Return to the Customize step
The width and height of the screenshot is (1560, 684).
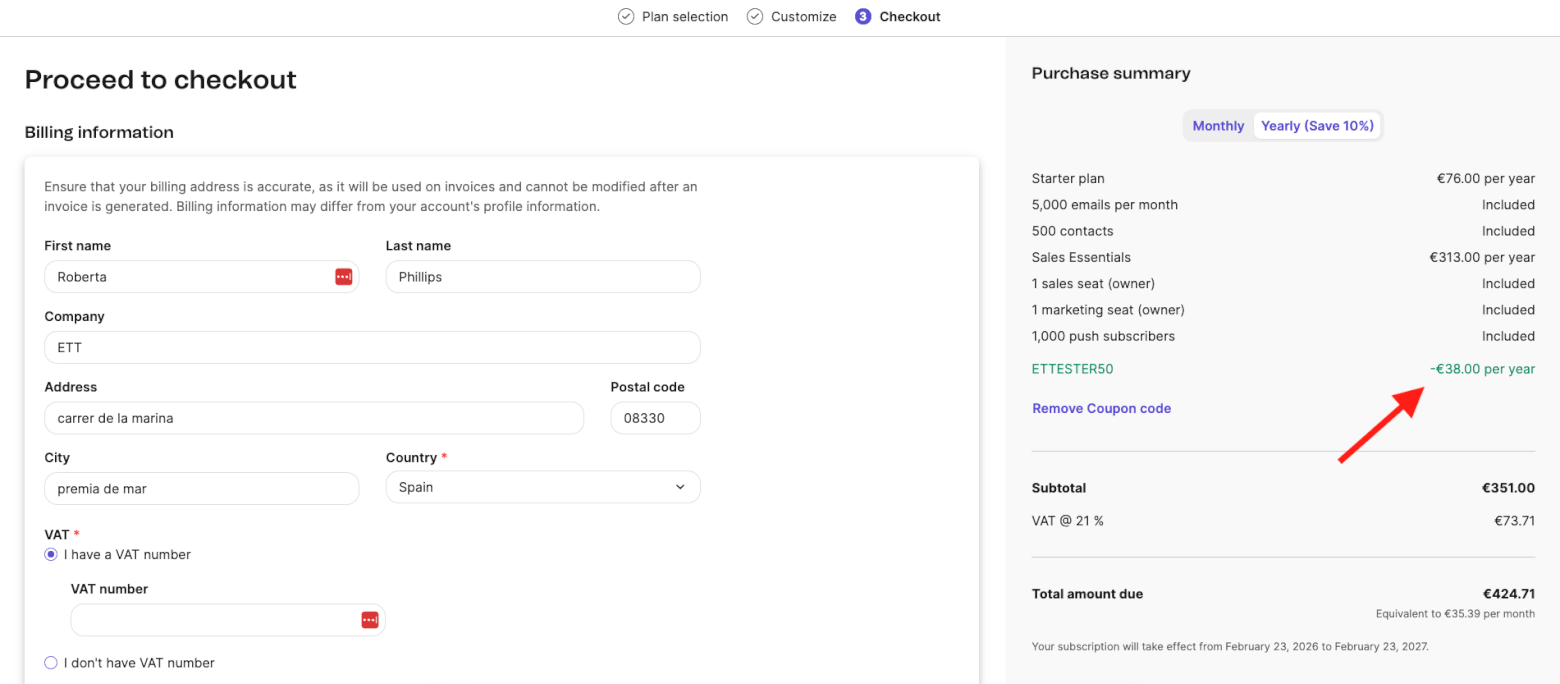(803, 16)
